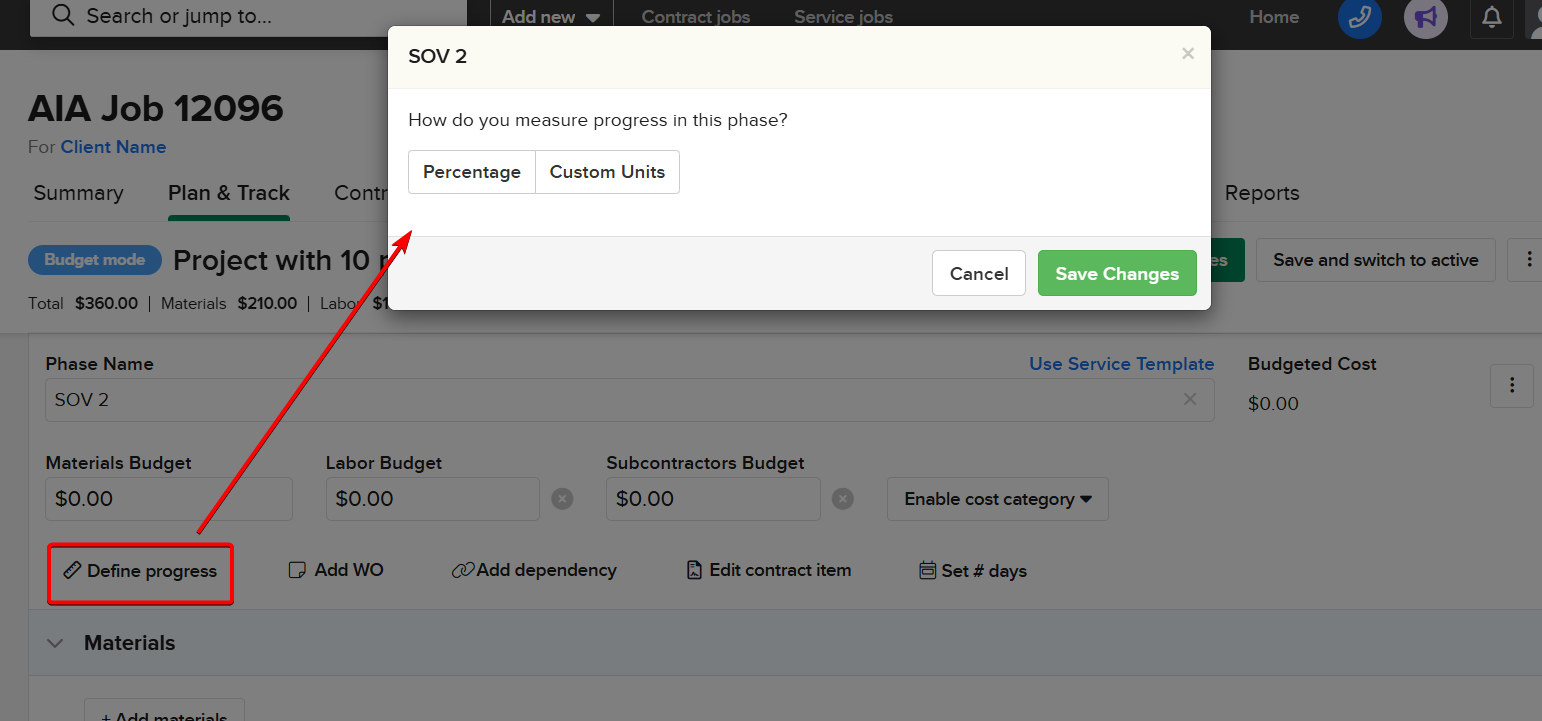Click the search magnifier icon

click(x=62, y=16)
